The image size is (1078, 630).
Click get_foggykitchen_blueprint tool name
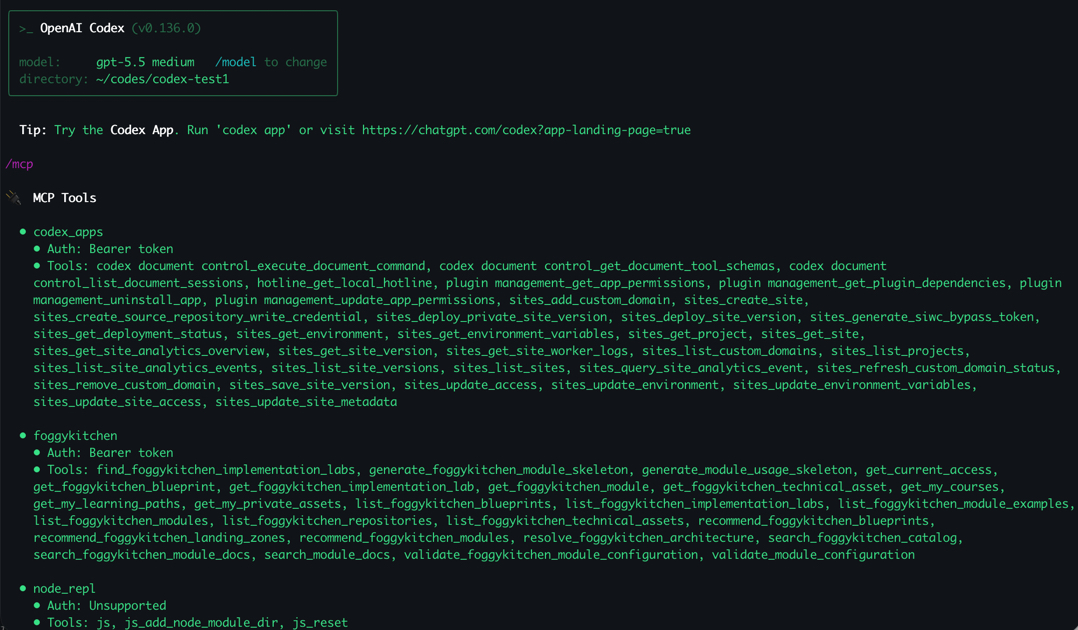point(124,487)
